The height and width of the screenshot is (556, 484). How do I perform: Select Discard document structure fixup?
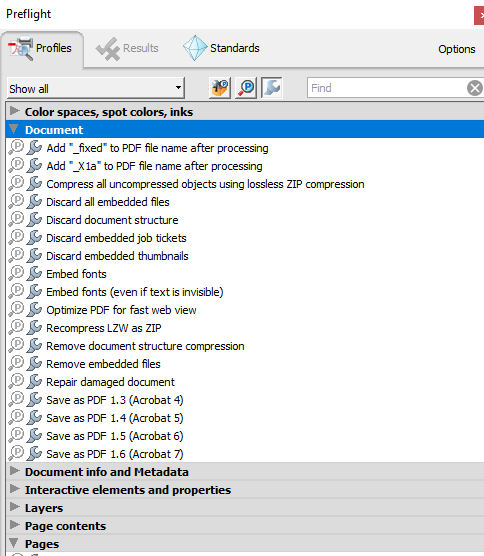click(112, 220)
